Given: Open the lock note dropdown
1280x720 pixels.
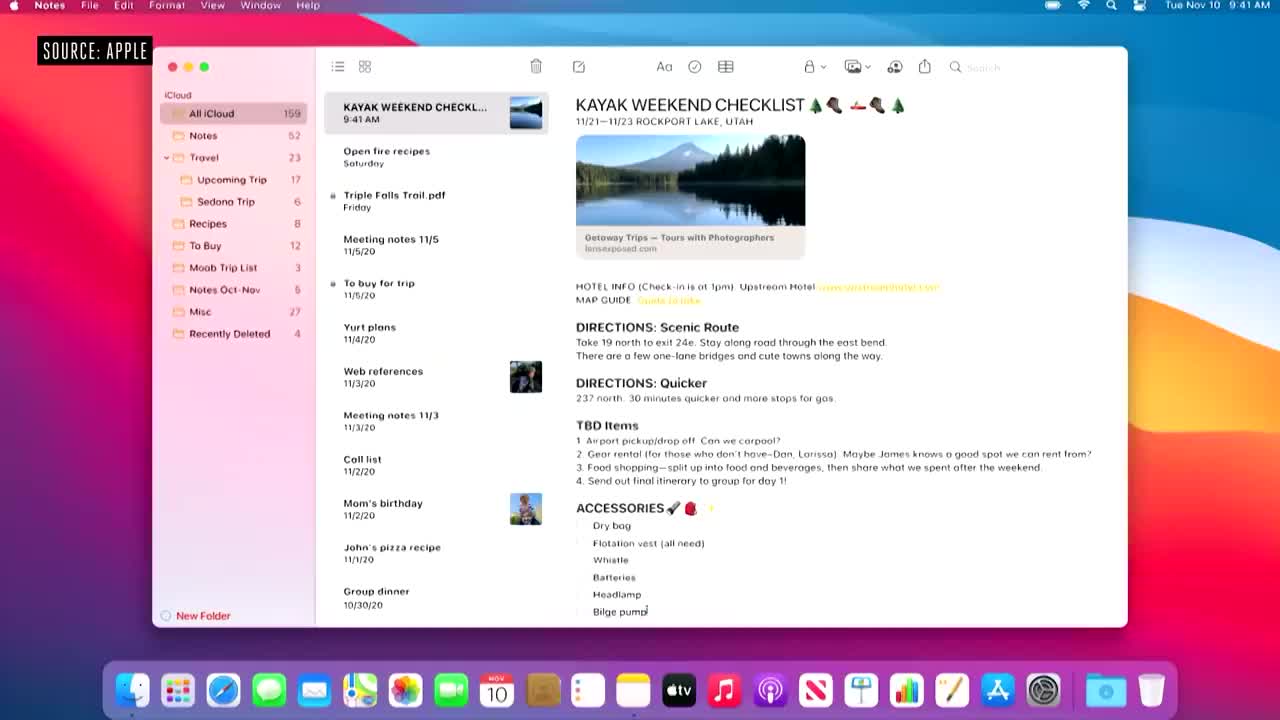Looking at the screenshot, I should pos(815,67).
